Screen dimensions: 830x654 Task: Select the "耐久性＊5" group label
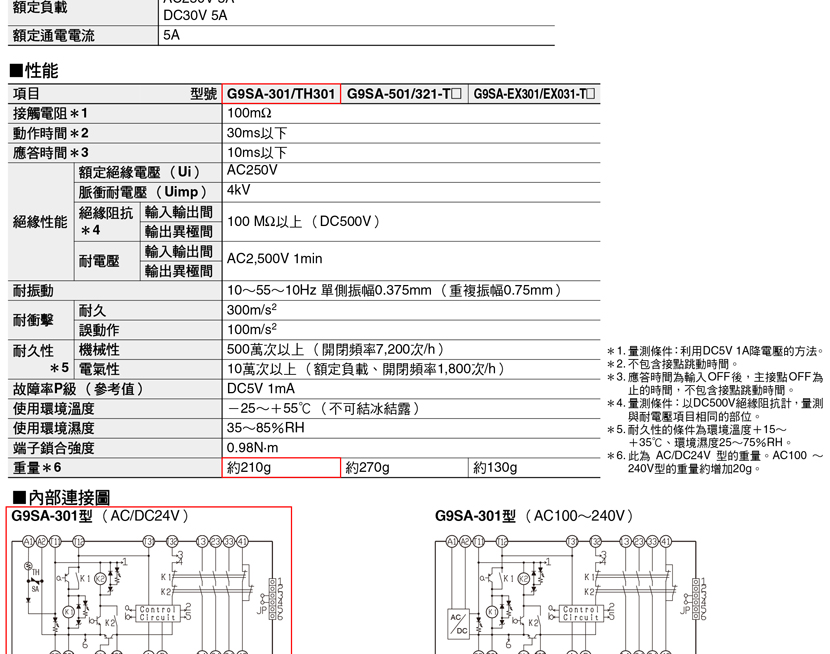click(x=40, y=359)
